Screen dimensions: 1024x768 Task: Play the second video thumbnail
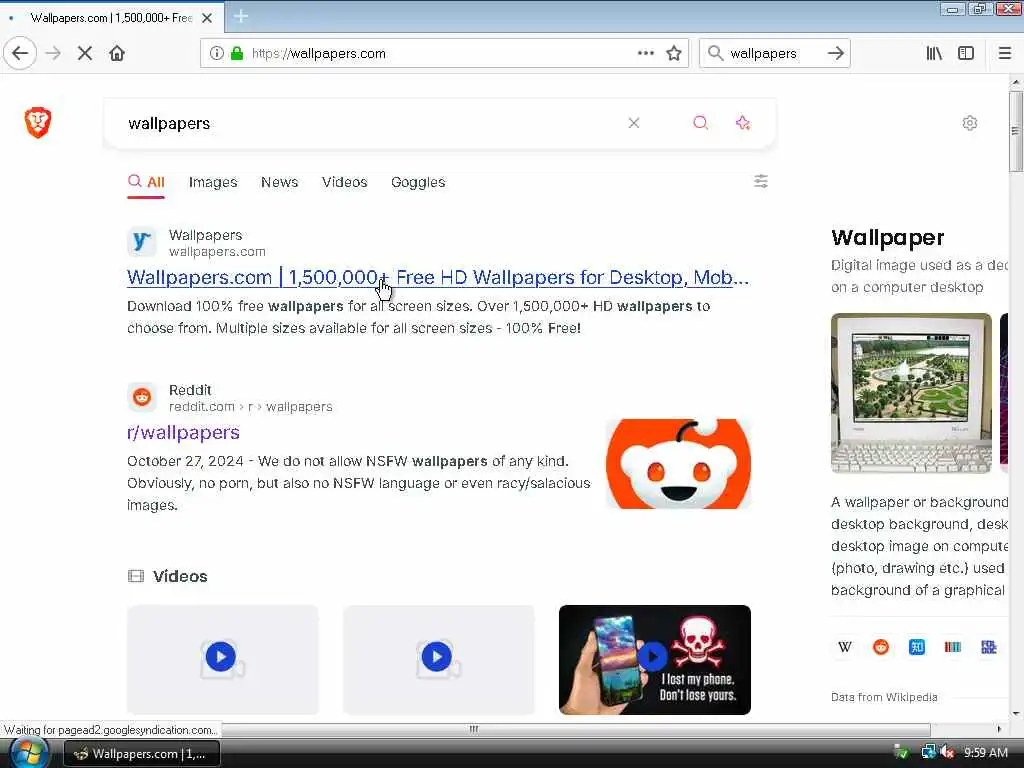[x=438, y=659]
